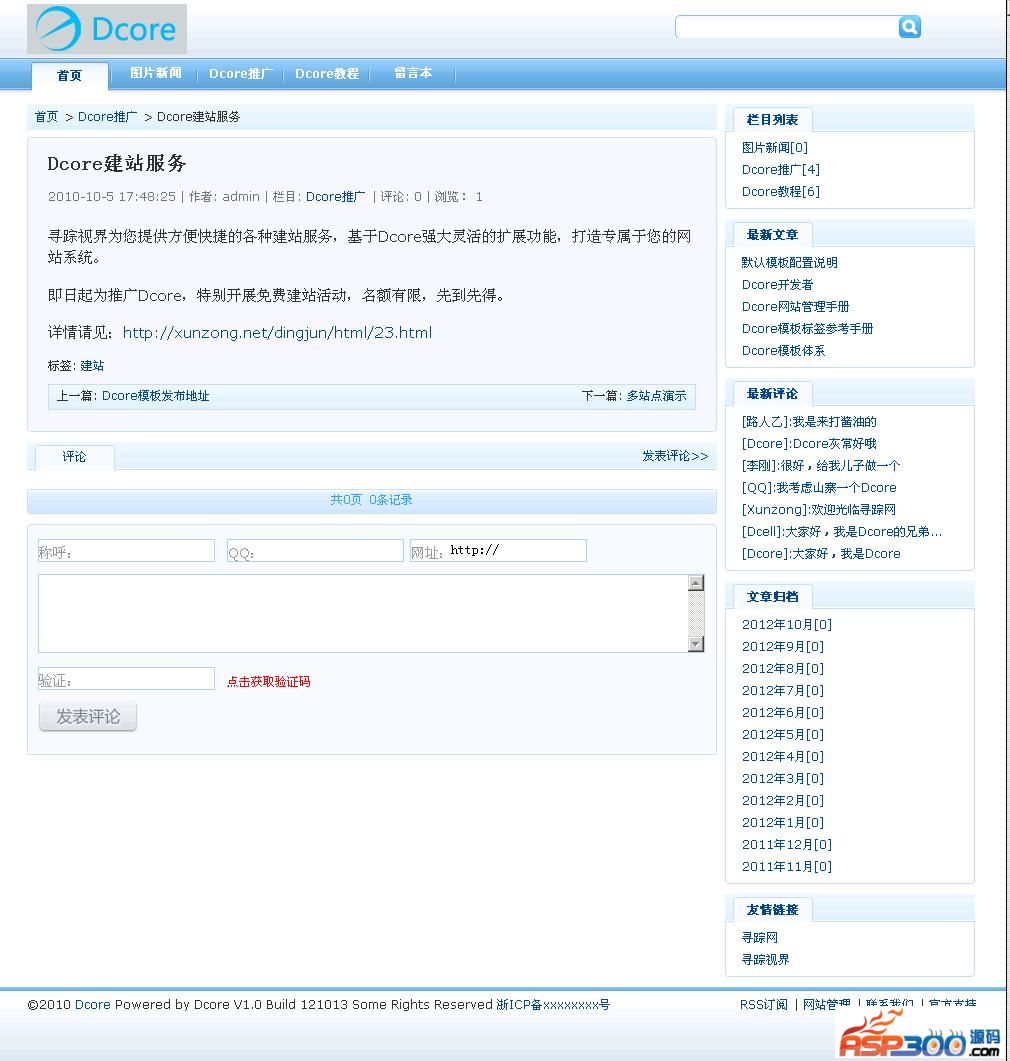Focus the 验证 captcha input field
Viewport: 1010px width, 1061px height.
pos(127,679)
